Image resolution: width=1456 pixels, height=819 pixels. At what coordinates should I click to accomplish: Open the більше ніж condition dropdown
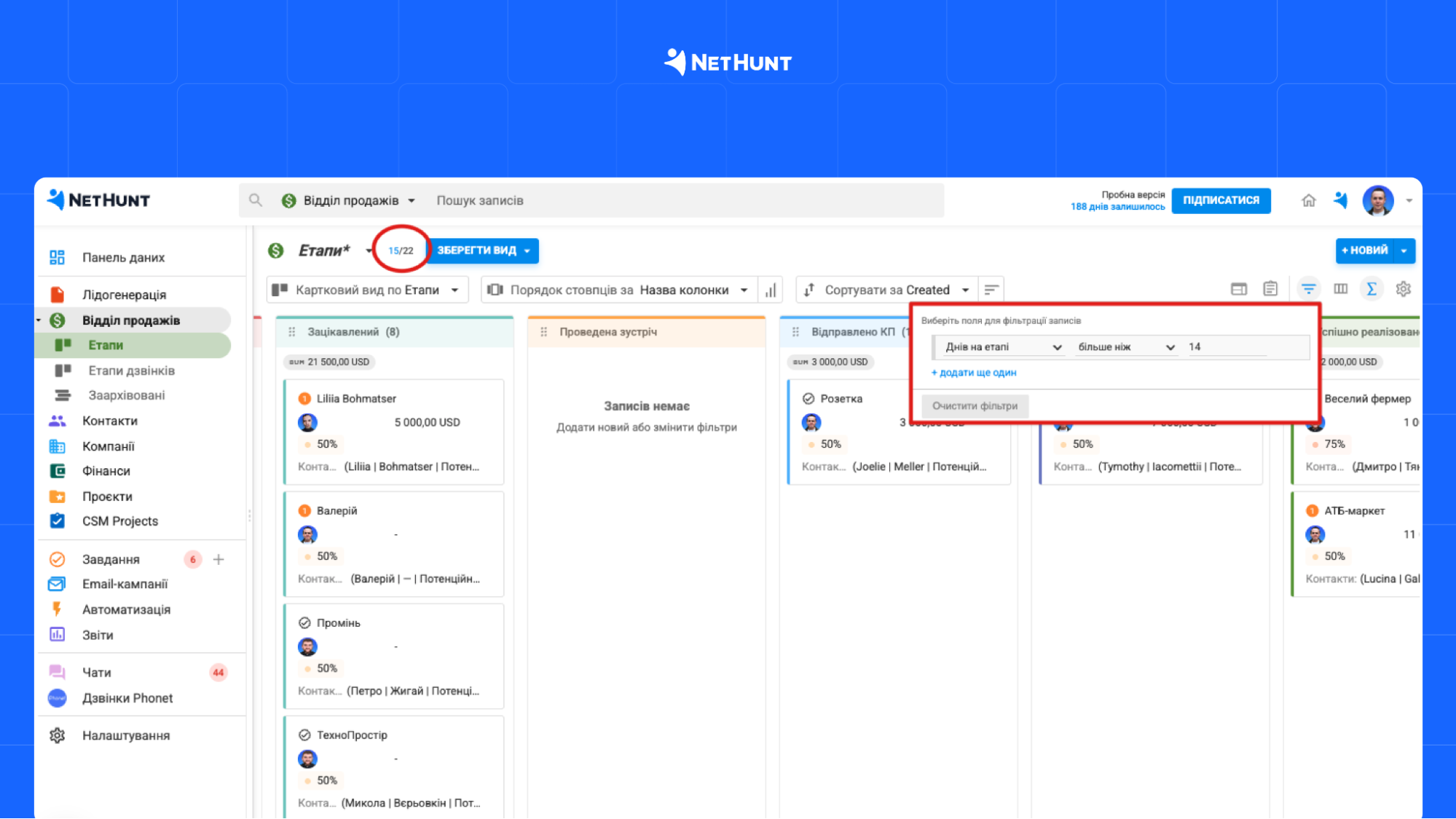[1126, 347]
